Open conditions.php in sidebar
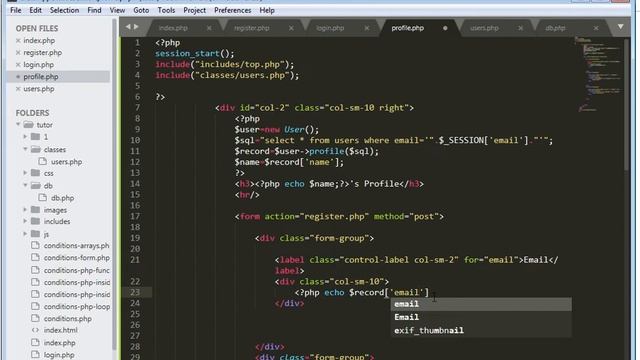640x360 pixels. (68, 318)
